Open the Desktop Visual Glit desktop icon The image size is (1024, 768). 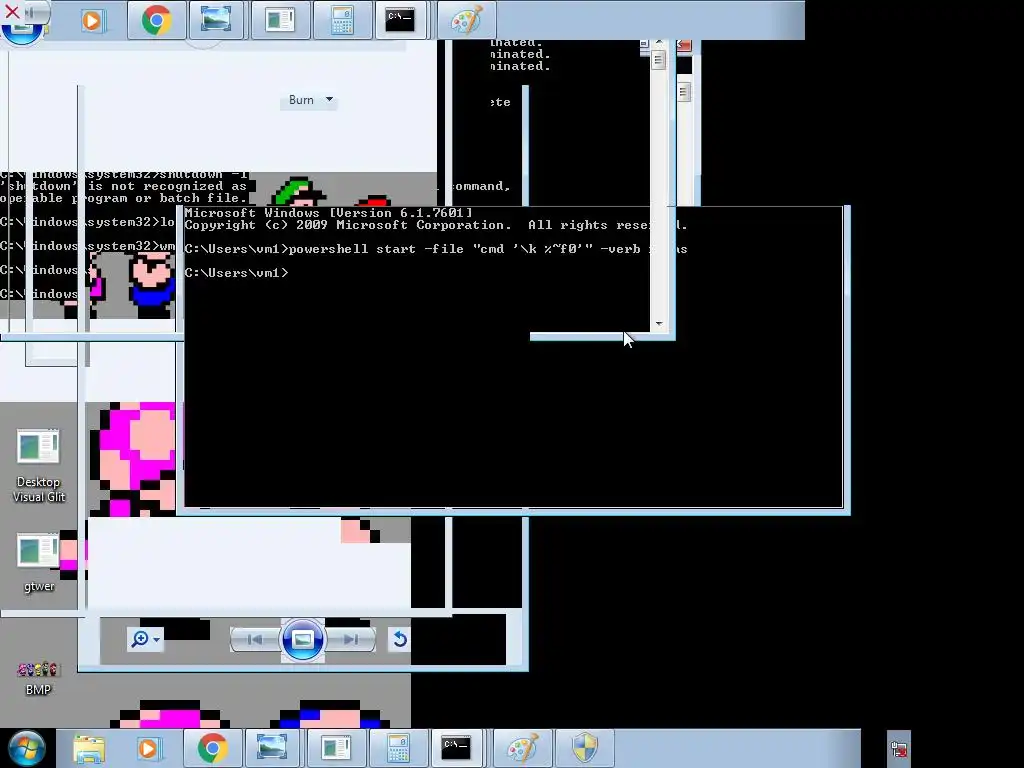[39, 466]
